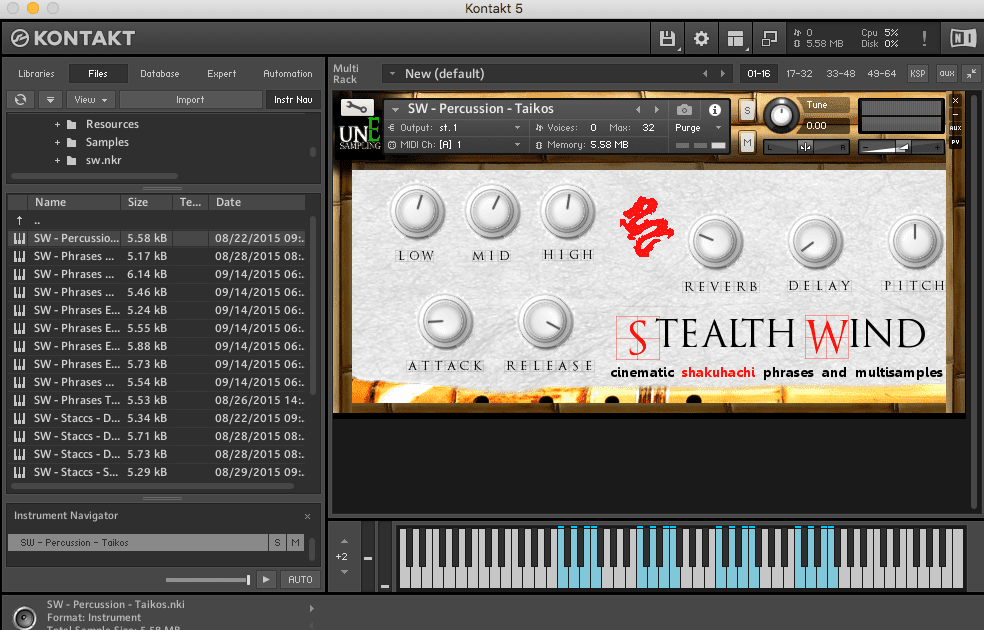984x630 pixels.
Task: Select previous multi arrow in rack
Action: coord(705,74)
